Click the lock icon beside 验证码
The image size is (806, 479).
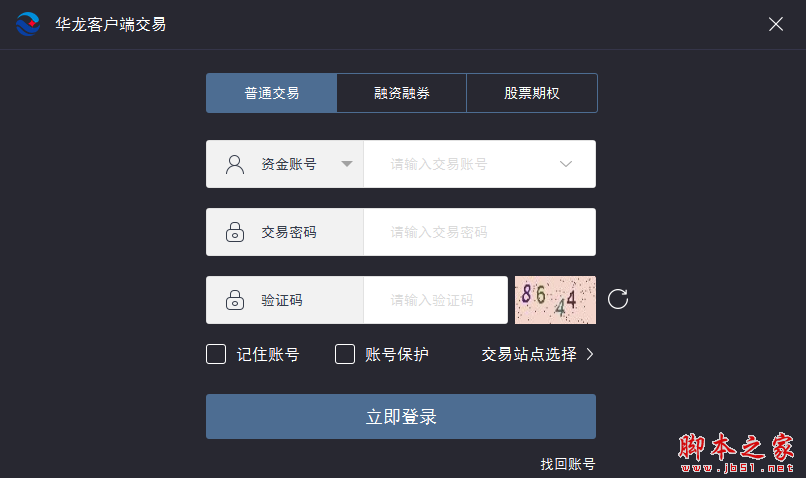pos(235,300)
